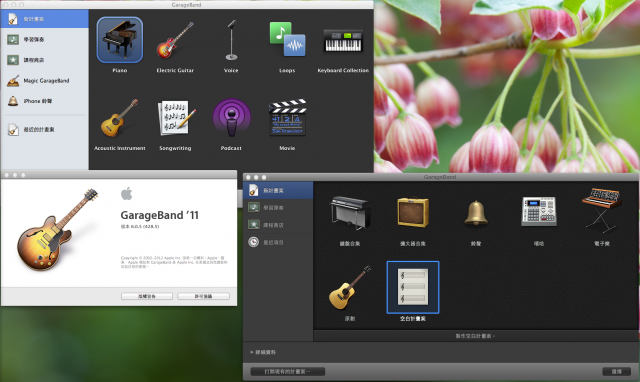
Task: Select the 空白計畫案 empty project template
Action: (413, 287)
